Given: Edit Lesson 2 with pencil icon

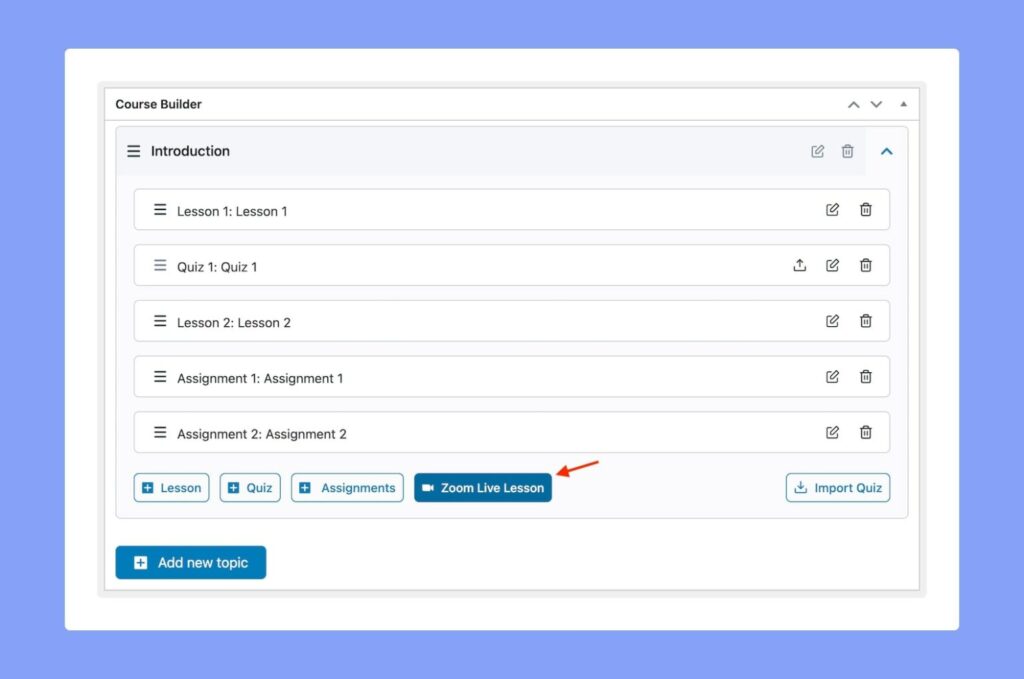Looking at the screenshot, I should coord(832,322).
